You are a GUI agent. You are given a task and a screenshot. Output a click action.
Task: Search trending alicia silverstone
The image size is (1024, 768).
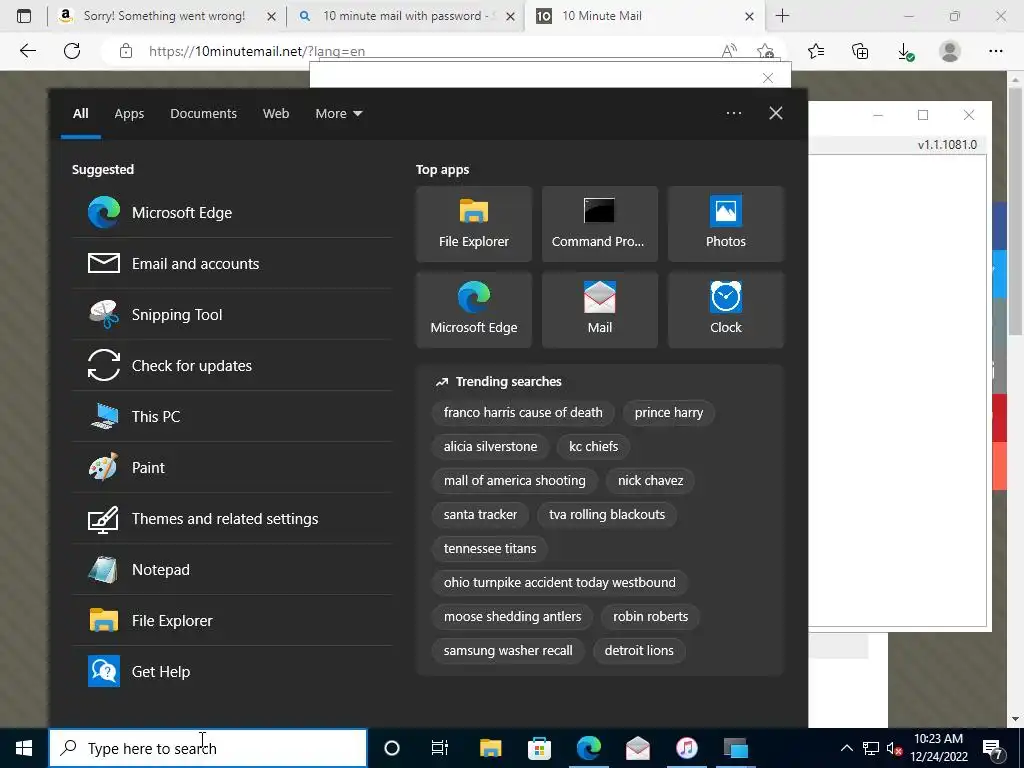point(490,446)
